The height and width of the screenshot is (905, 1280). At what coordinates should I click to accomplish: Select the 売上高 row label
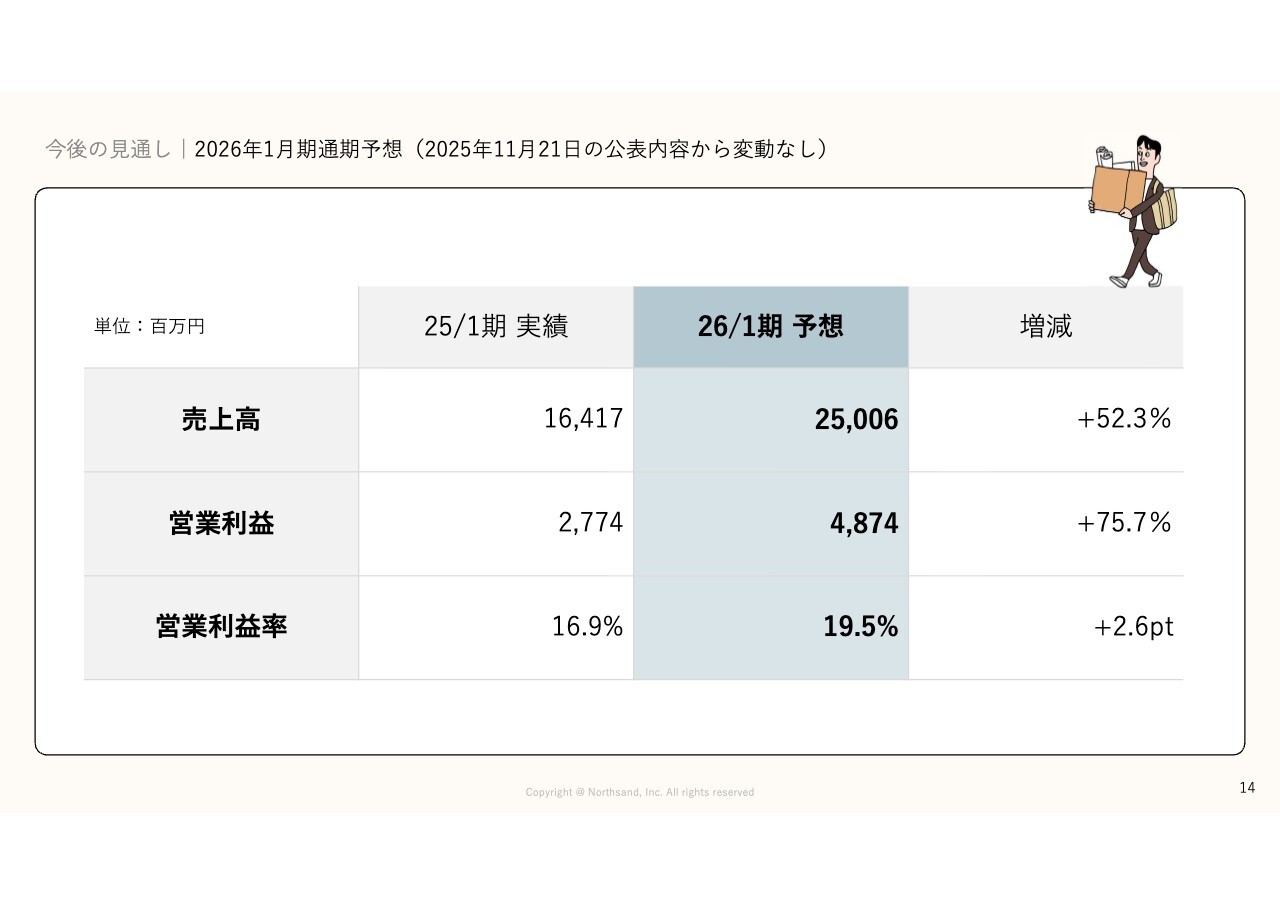point(221,420)
